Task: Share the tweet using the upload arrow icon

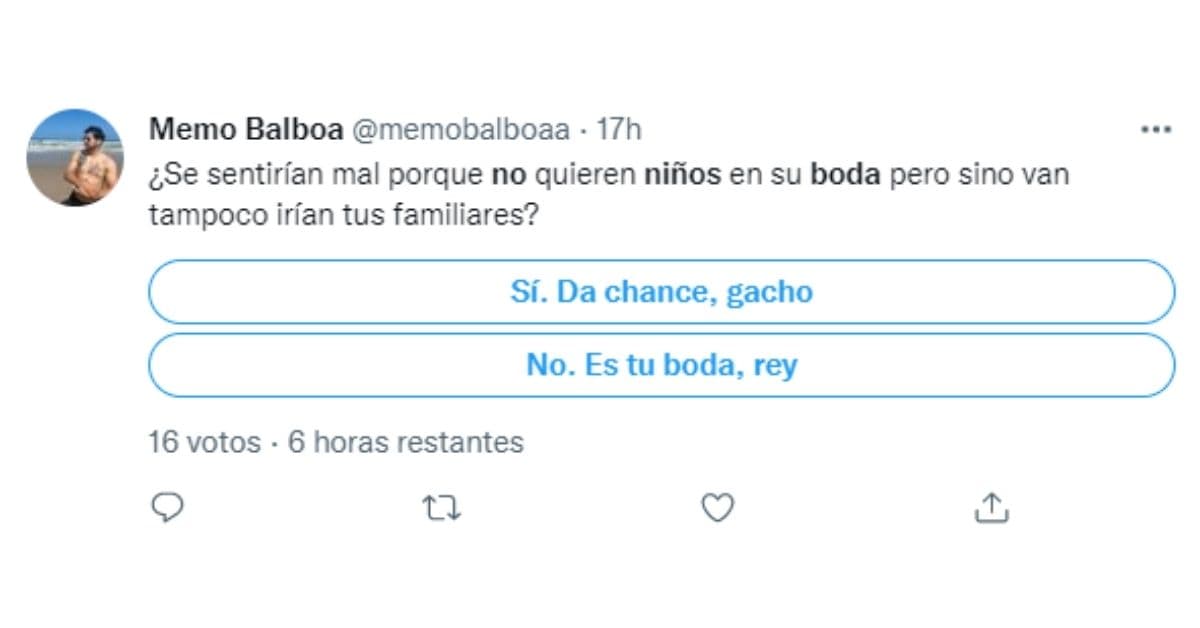Action: (x=991, y=508)
